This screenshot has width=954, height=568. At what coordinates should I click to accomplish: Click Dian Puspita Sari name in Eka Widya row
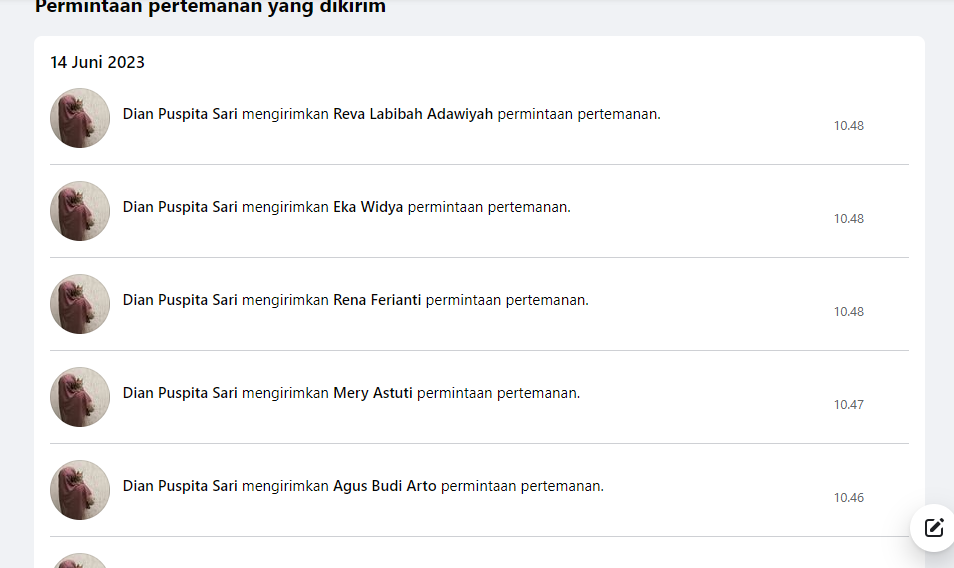point(180,207)
